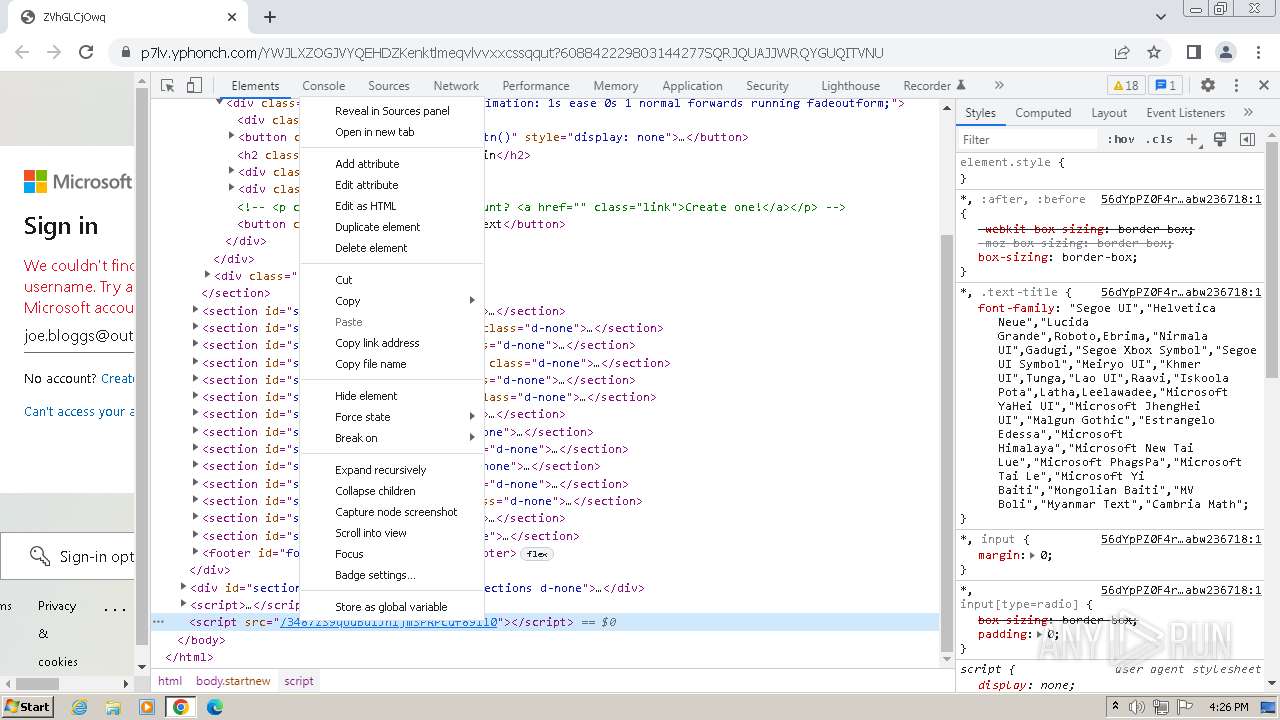Show more Styles sidebar tabs chevron

tap(1248, 113)
